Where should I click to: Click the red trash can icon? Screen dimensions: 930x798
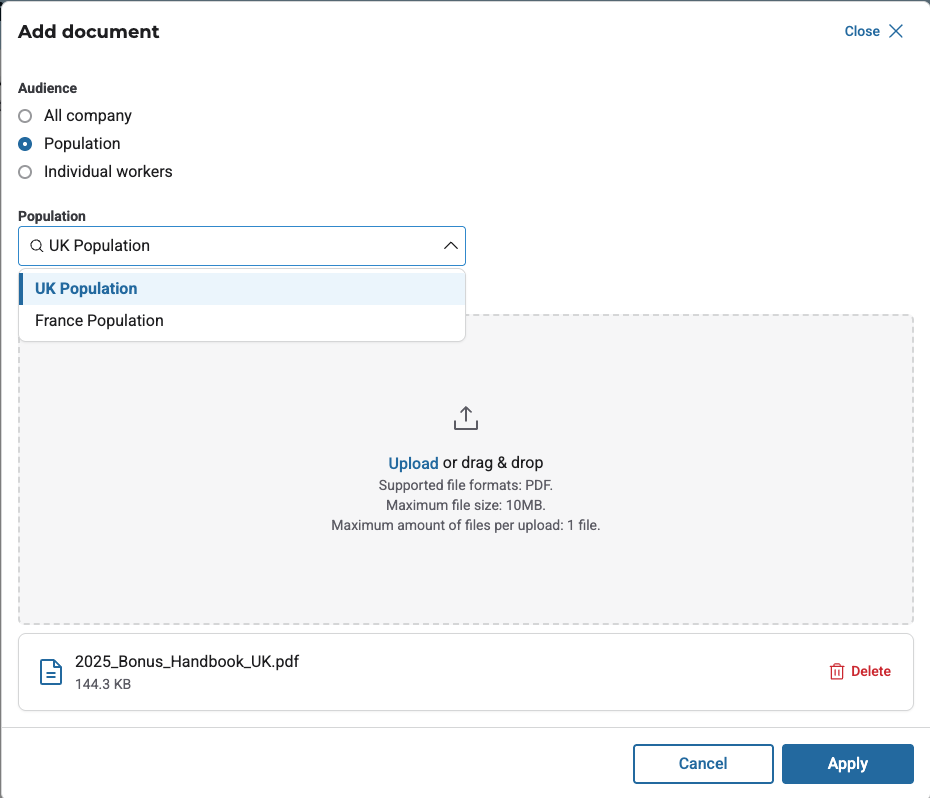click(x=837, y=672)
